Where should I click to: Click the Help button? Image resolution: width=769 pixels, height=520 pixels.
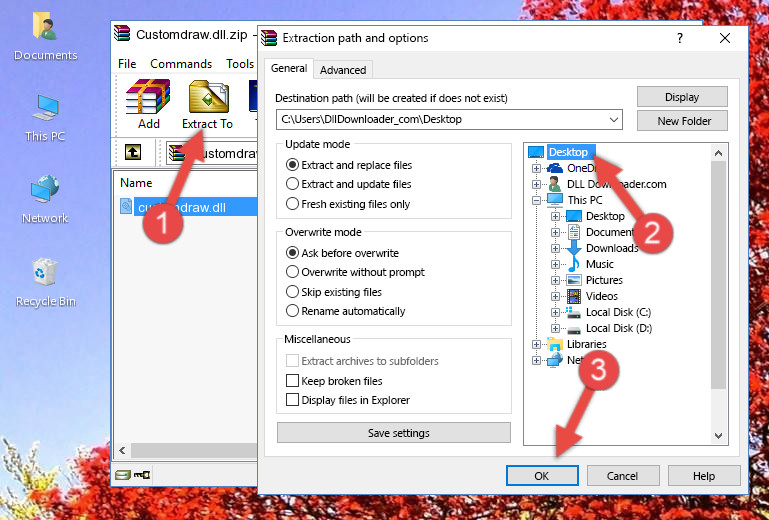pos(704,475)
